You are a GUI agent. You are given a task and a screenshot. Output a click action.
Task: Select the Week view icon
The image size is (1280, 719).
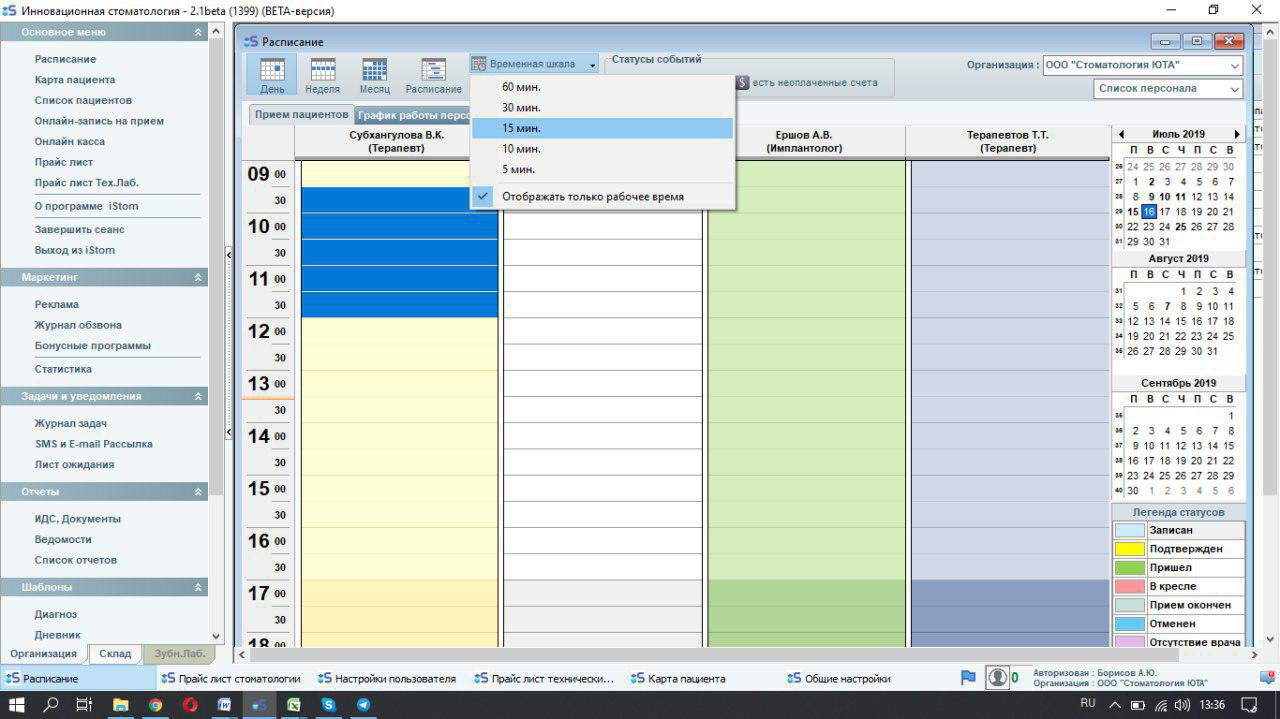pos(322,75)
